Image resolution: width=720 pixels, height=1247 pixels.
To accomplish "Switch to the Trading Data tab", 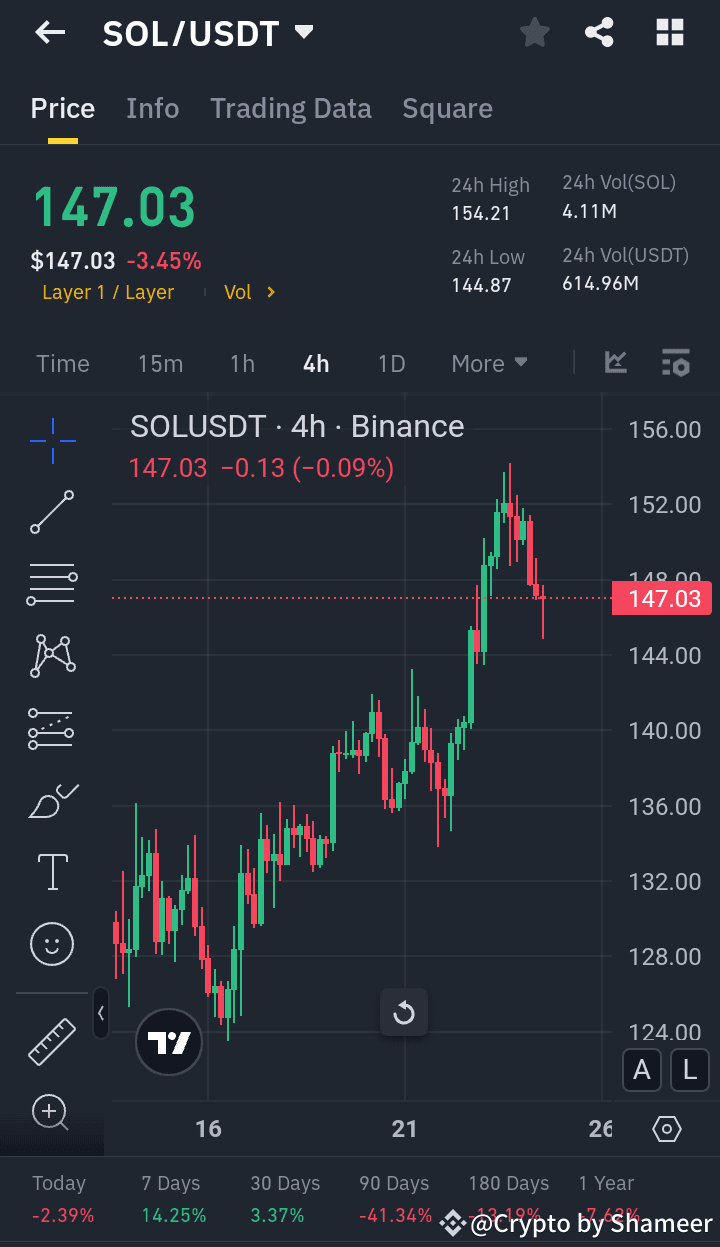I will (290, 108).
